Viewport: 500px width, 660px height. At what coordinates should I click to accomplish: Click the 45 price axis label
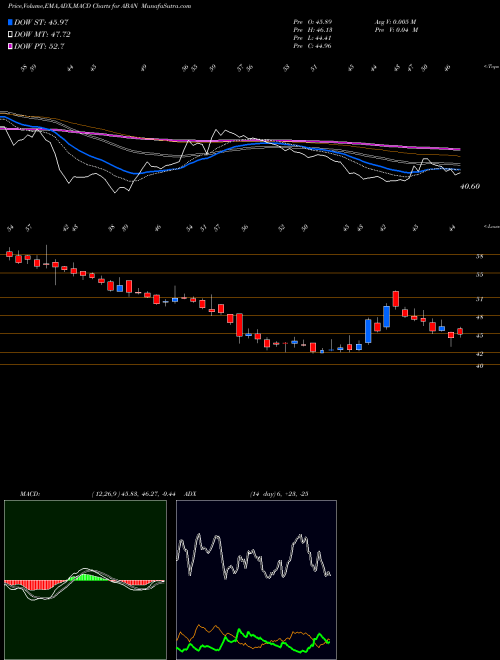479,336
